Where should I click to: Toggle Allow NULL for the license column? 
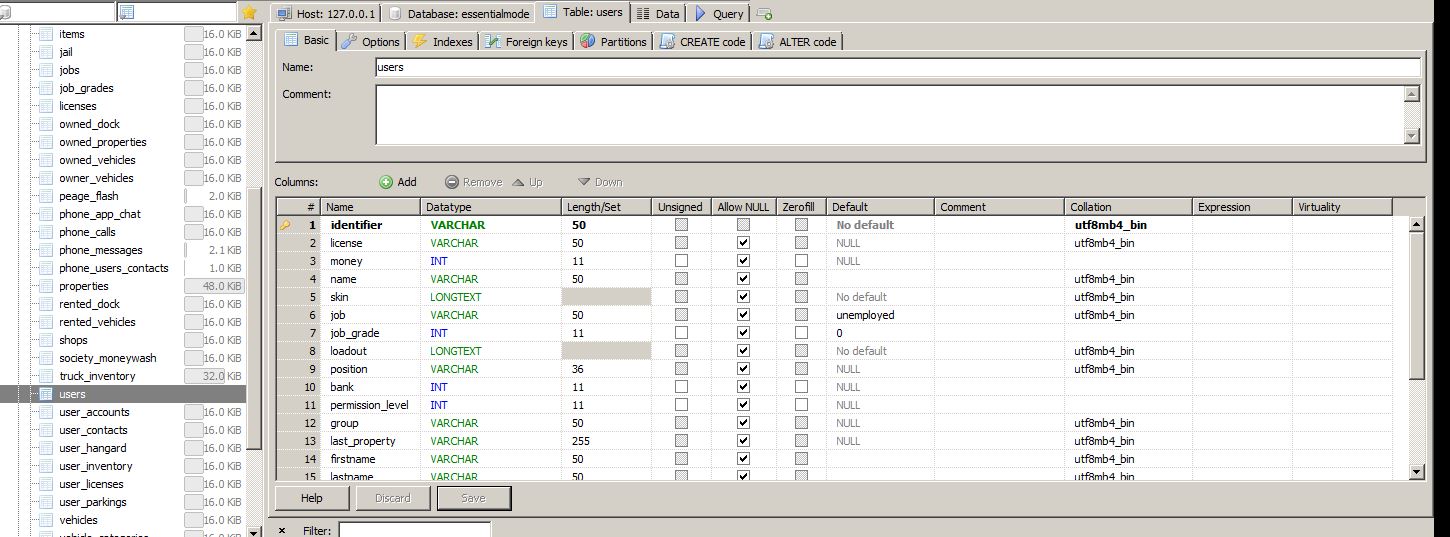click(x=743, y=243)
